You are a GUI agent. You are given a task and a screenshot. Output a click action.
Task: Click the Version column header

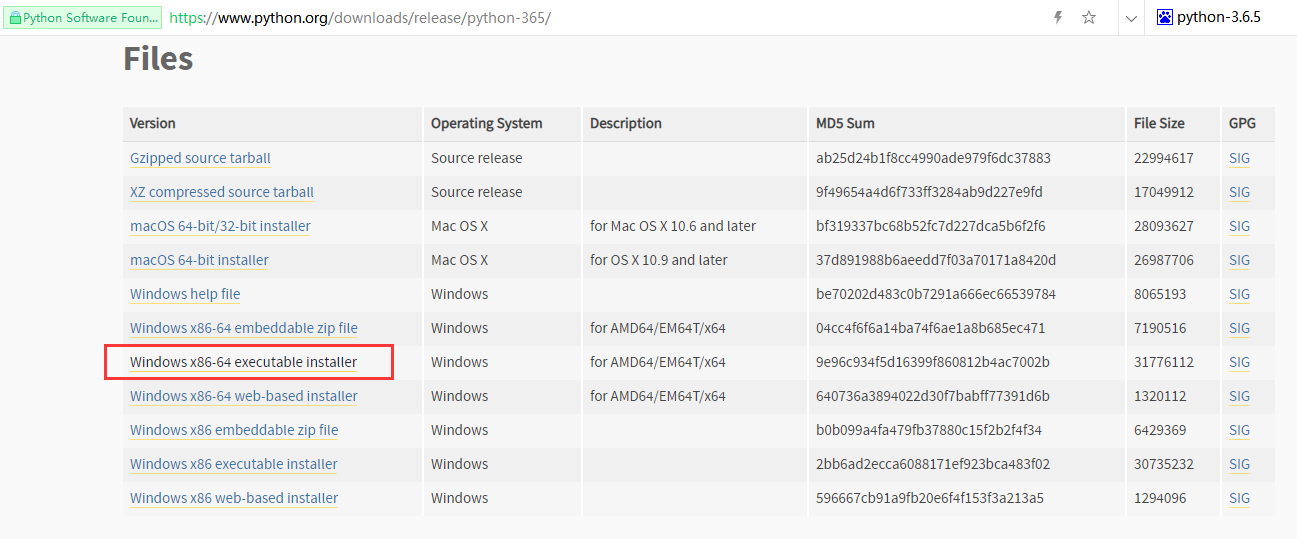click(x=152, y=123)
